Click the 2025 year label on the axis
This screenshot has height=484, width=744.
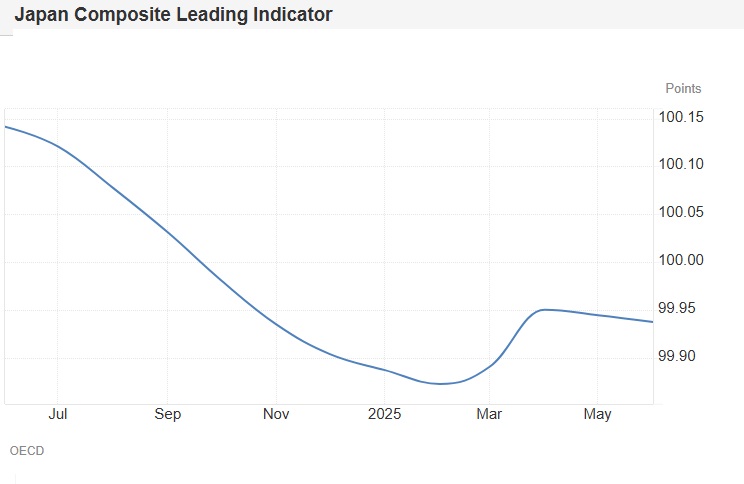coord(385,414)
